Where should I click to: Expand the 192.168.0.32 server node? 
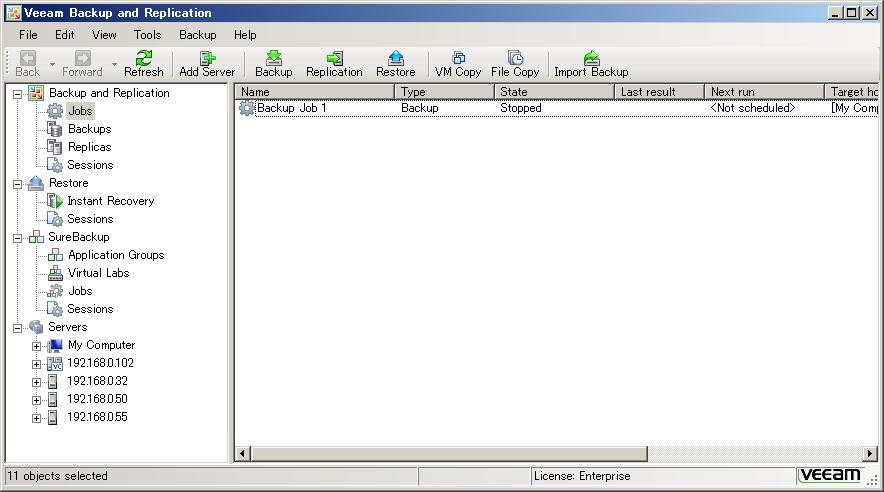coord(37,382)
